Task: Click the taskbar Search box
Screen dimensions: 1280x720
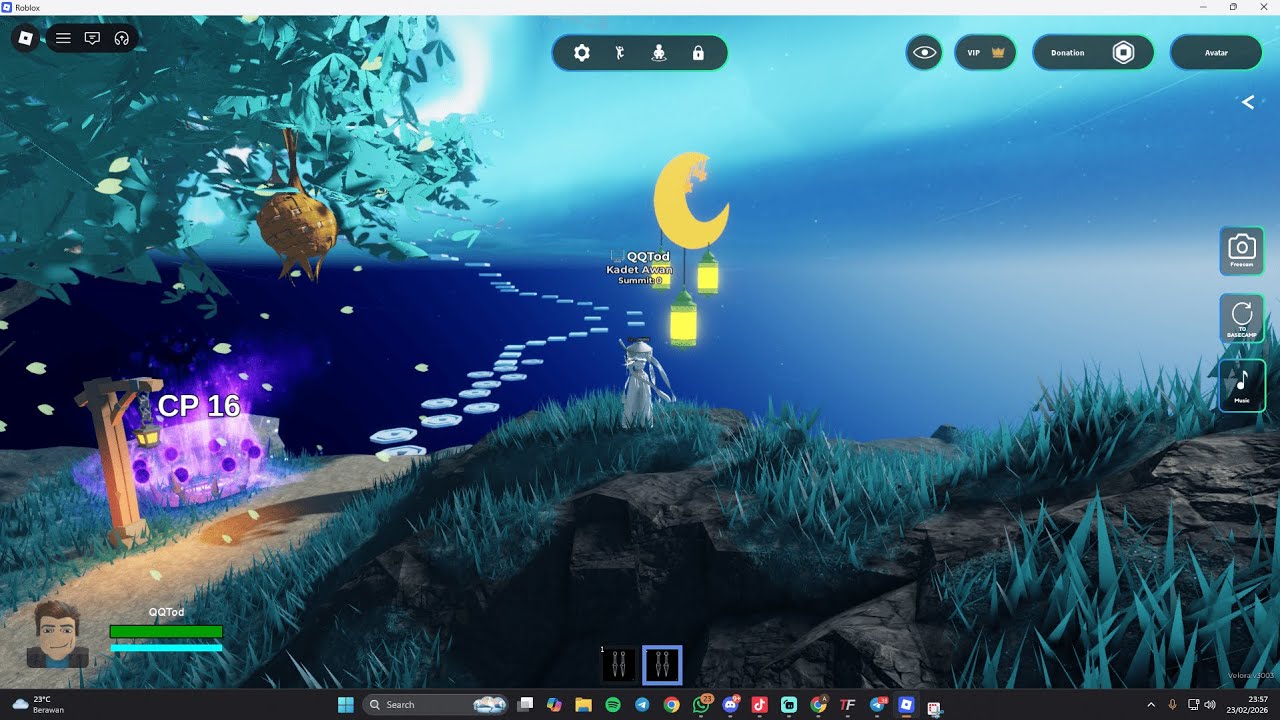Action: tap(436, 705)
